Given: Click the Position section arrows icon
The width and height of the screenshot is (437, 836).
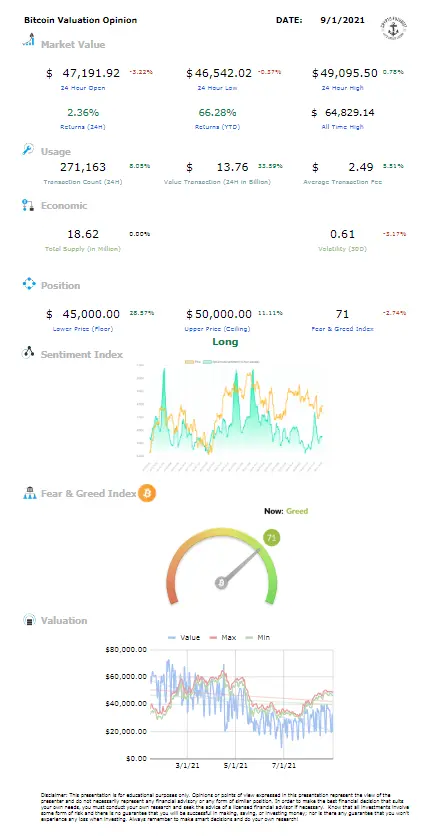Looking at the screenshot, I should [28, 284].
